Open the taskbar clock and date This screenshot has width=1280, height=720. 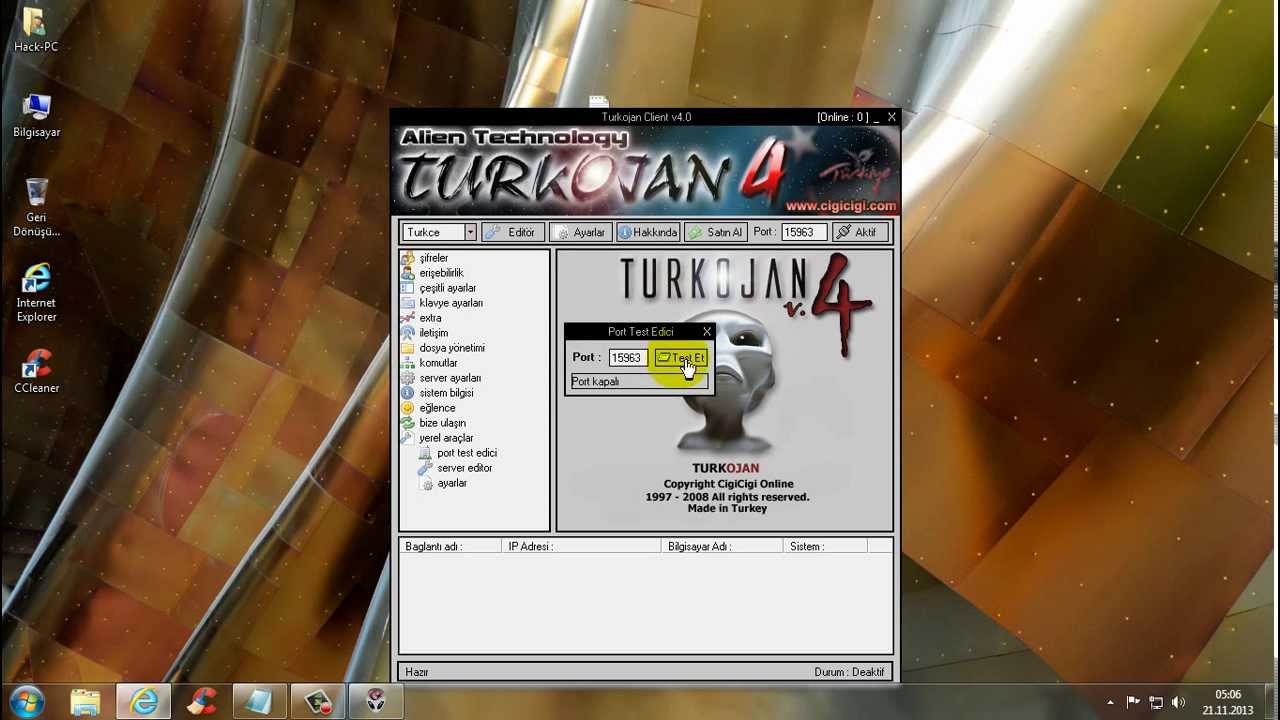[1228, 702]
